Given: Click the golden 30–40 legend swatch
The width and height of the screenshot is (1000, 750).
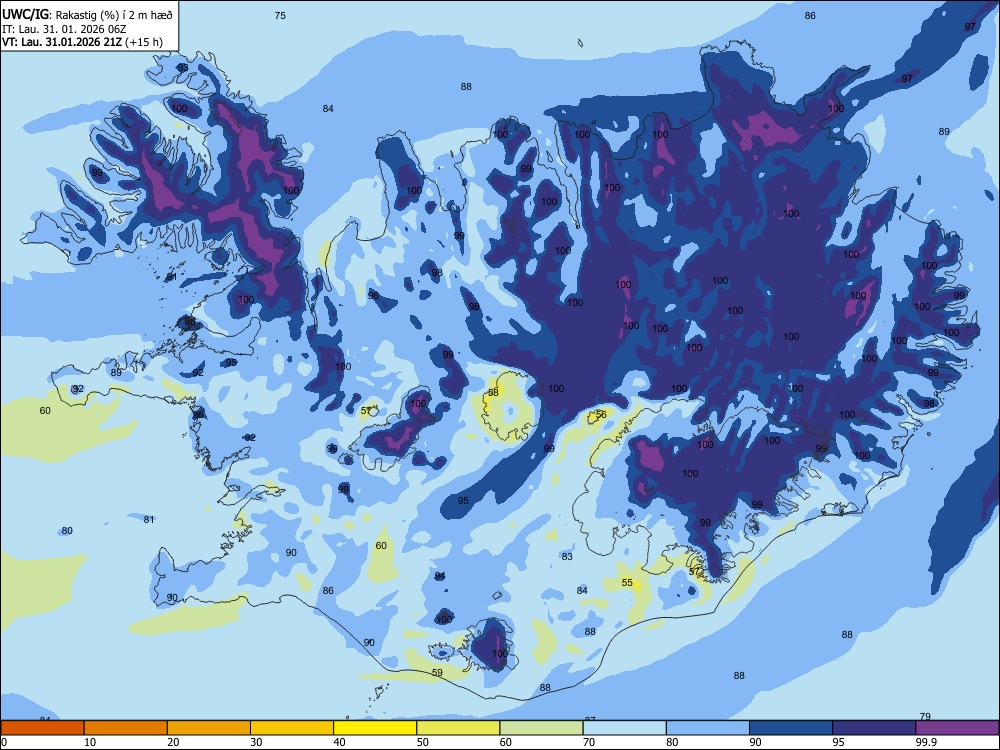Looking at the screenshot, I should pyautogui.click(x=292, y=728).
